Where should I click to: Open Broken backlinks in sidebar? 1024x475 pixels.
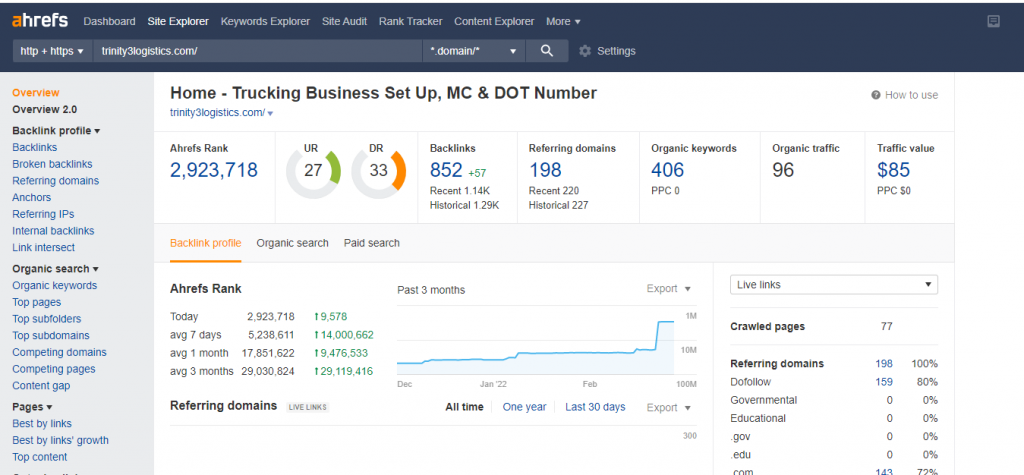(x=52, y=164)
